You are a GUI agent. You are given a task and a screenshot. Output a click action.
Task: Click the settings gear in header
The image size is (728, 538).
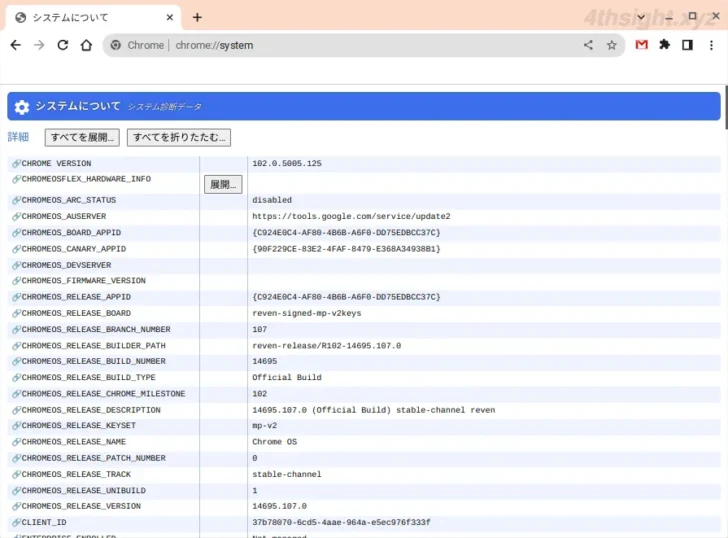click(21, 107)
